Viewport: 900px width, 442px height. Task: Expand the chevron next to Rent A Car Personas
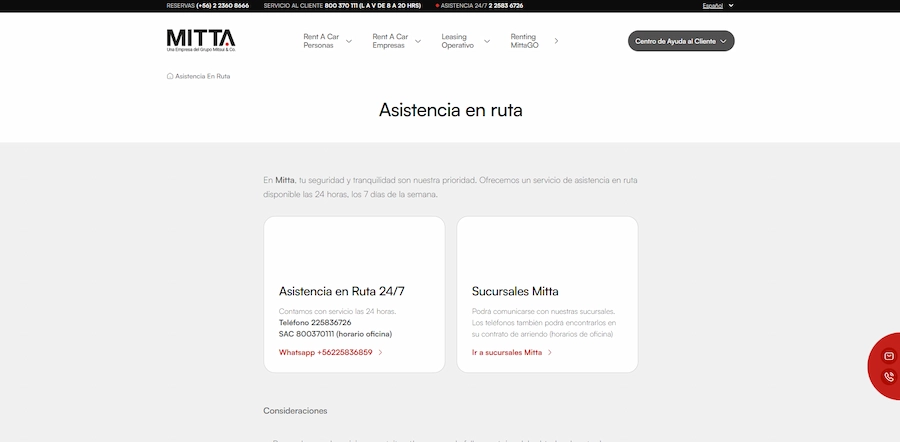coord(348,41)
